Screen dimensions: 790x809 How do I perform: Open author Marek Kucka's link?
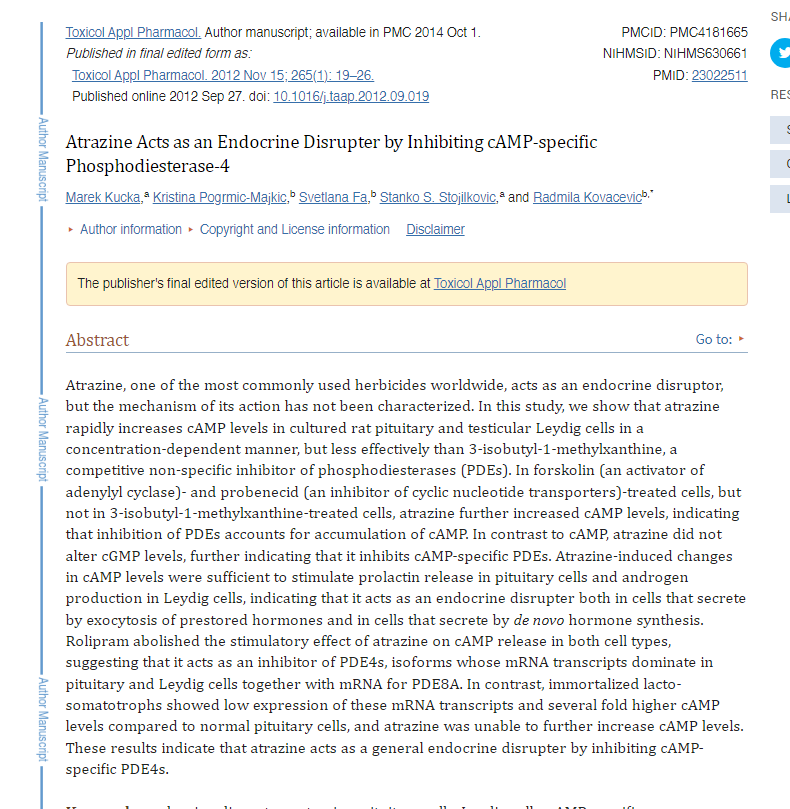[104, 197]
